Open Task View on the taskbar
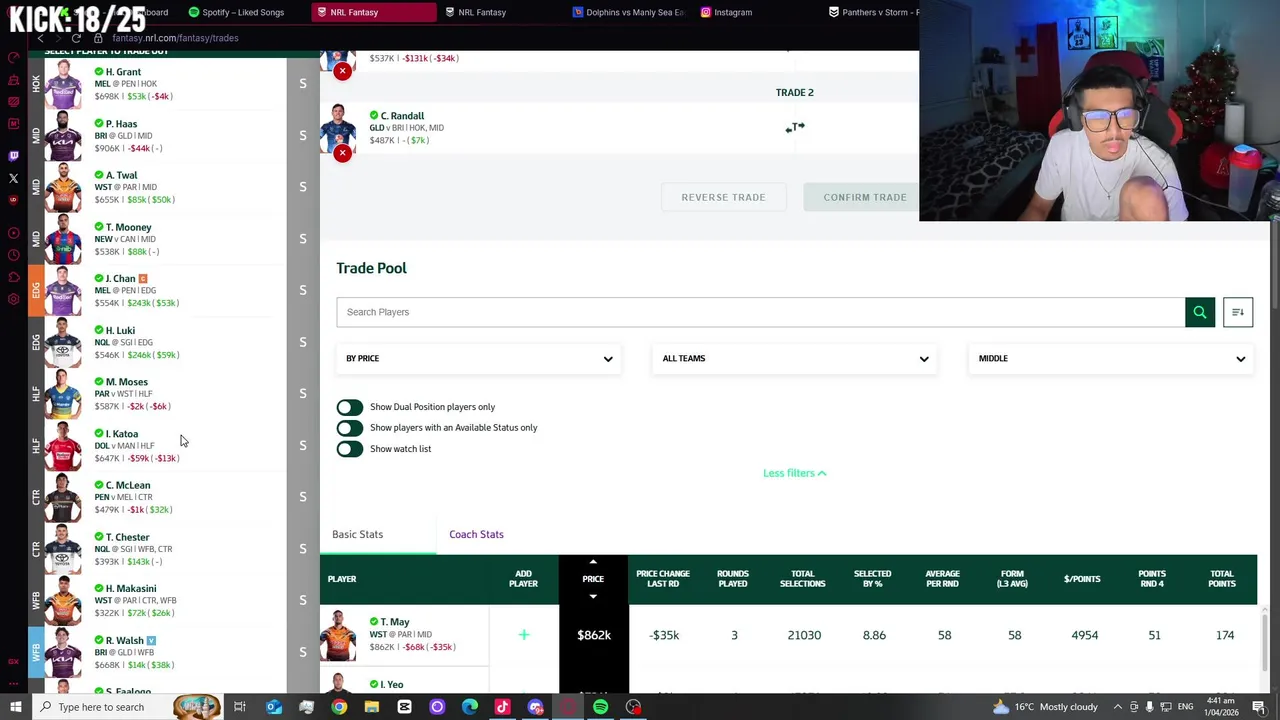This screenshot has width=1280, height=720. (240, 707)
